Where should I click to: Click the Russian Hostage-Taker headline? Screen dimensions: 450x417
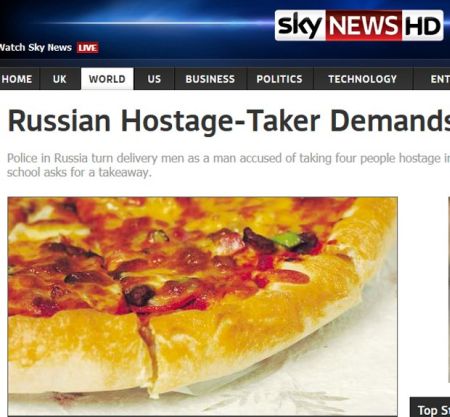pyautogui.click(x=229, y=121)
